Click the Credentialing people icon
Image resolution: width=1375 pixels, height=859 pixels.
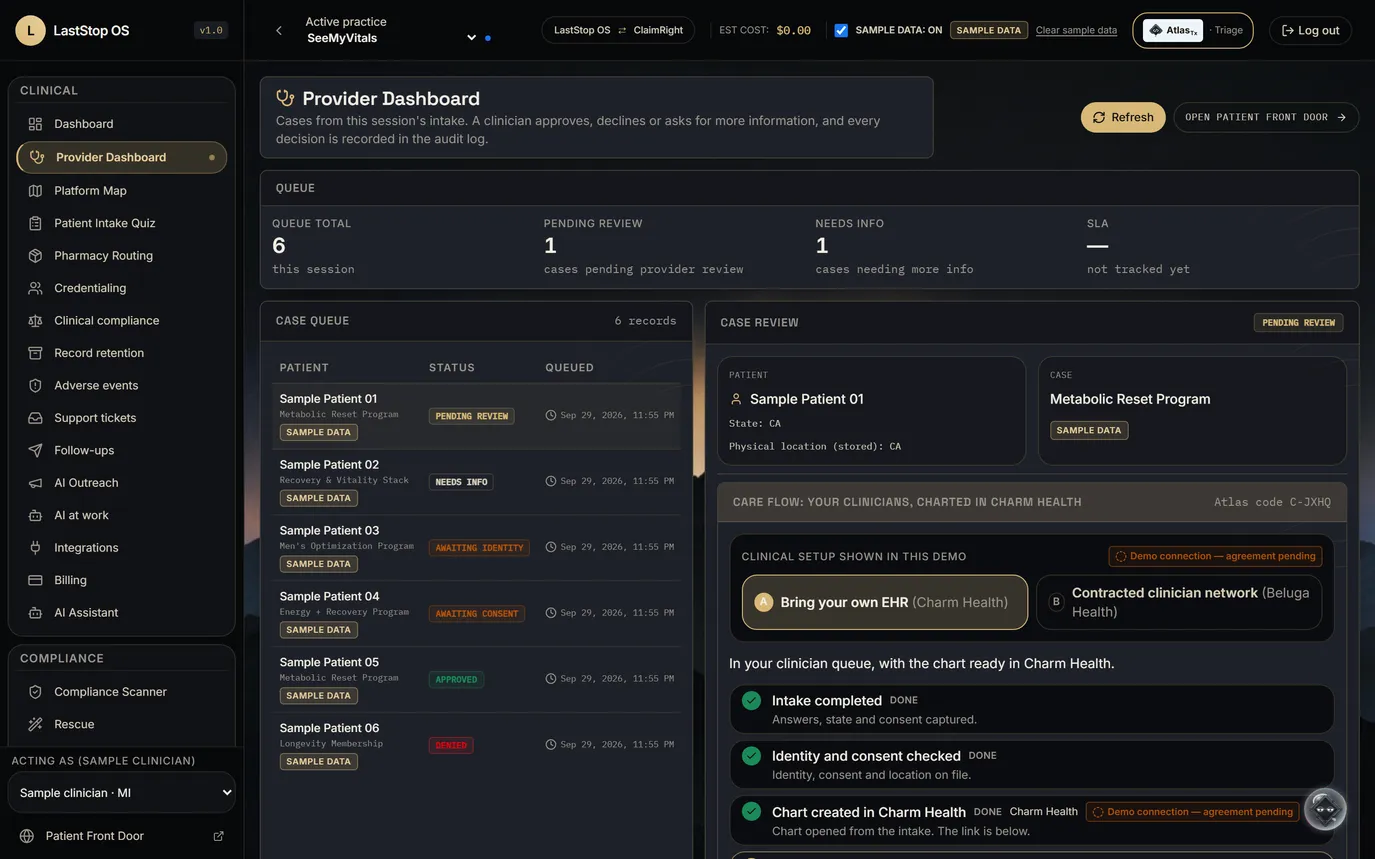coord(35,288)
